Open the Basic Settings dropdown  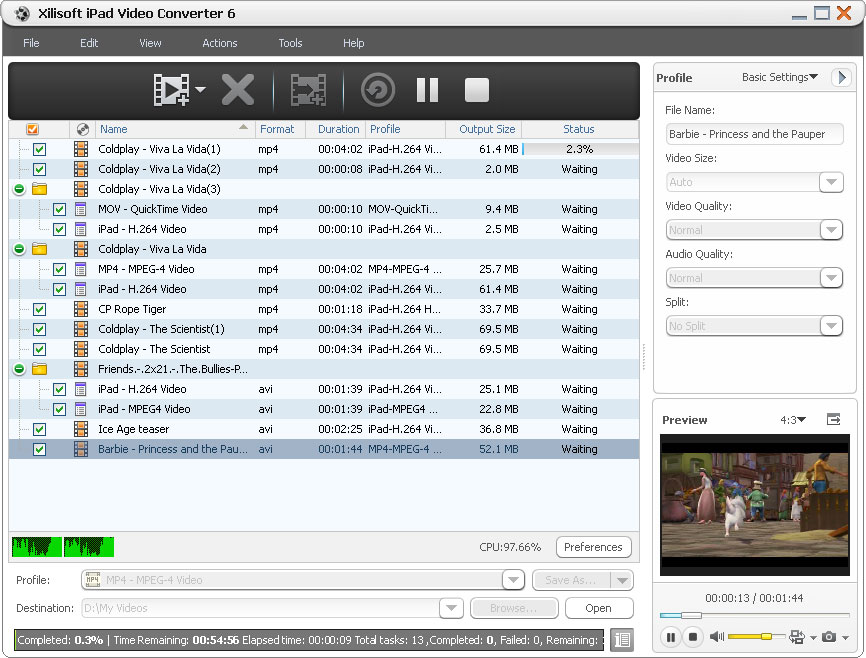[x=779, y=77]
